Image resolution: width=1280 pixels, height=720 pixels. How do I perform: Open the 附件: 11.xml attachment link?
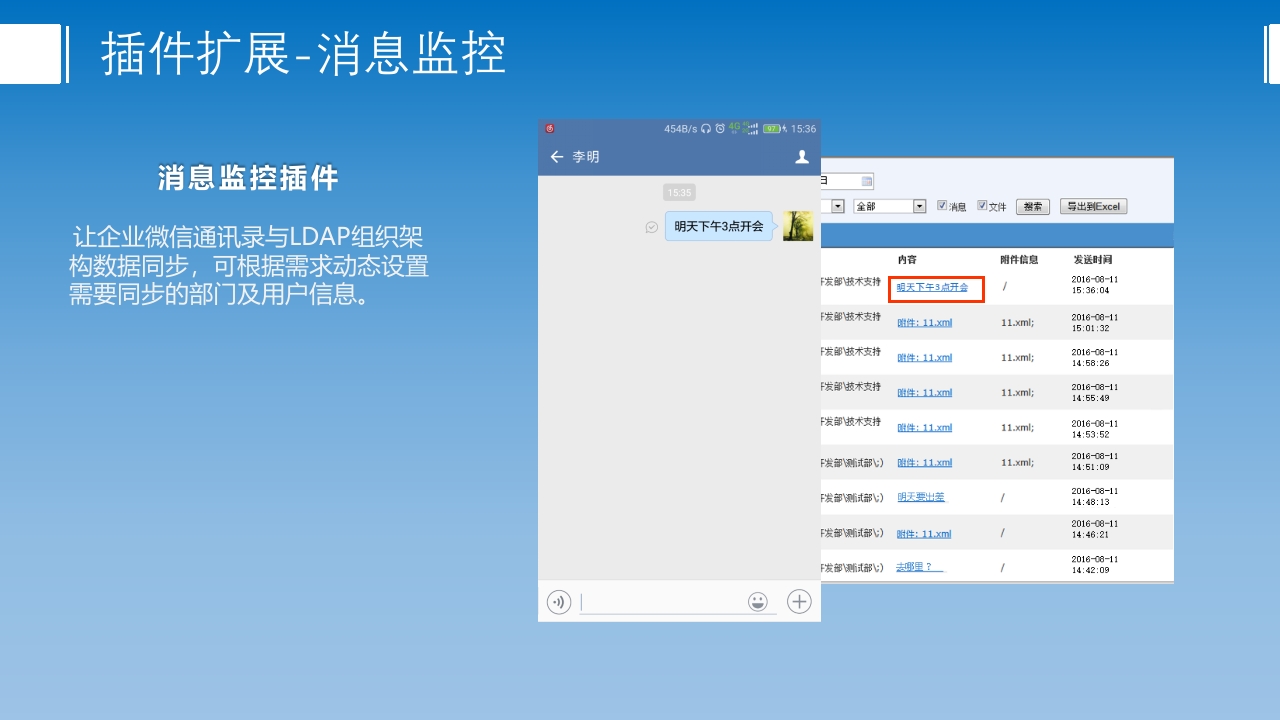(x=923, y=322)
